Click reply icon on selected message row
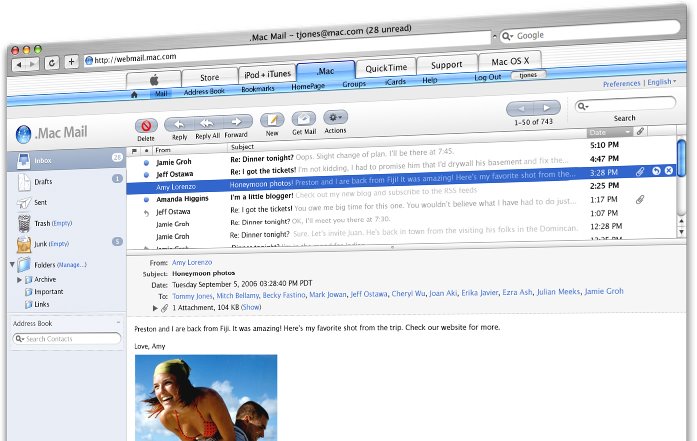 656,171
